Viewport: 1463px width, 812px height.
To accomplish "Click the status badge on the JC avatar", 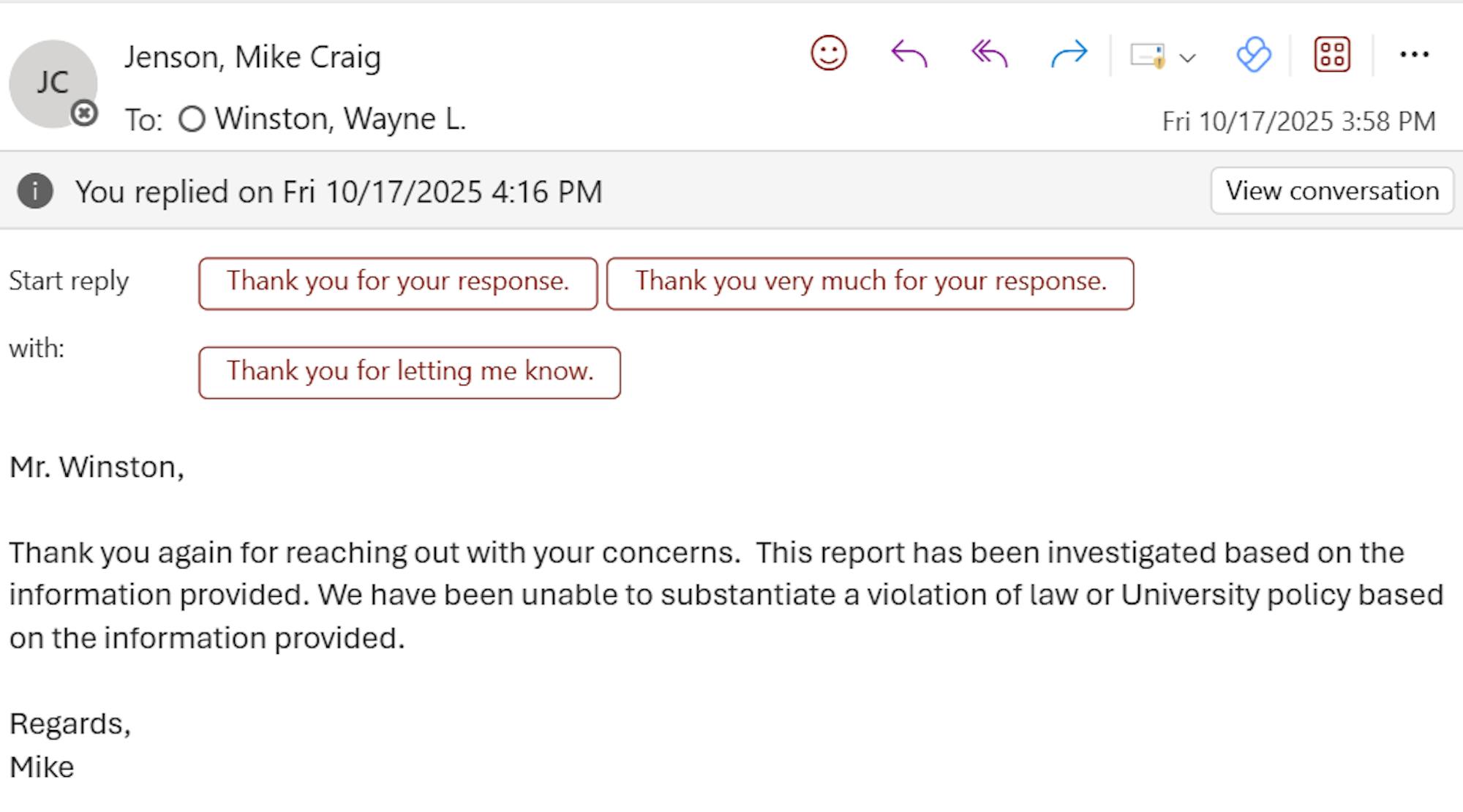I will click(x=84, y=113).
